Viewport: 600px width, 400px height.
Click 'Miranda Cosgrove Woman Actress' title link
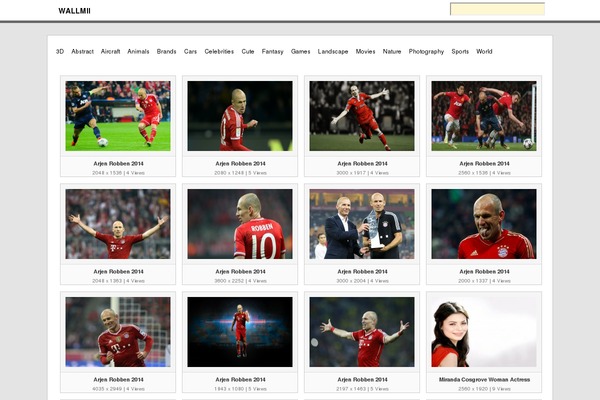click(x=484, y=379)
